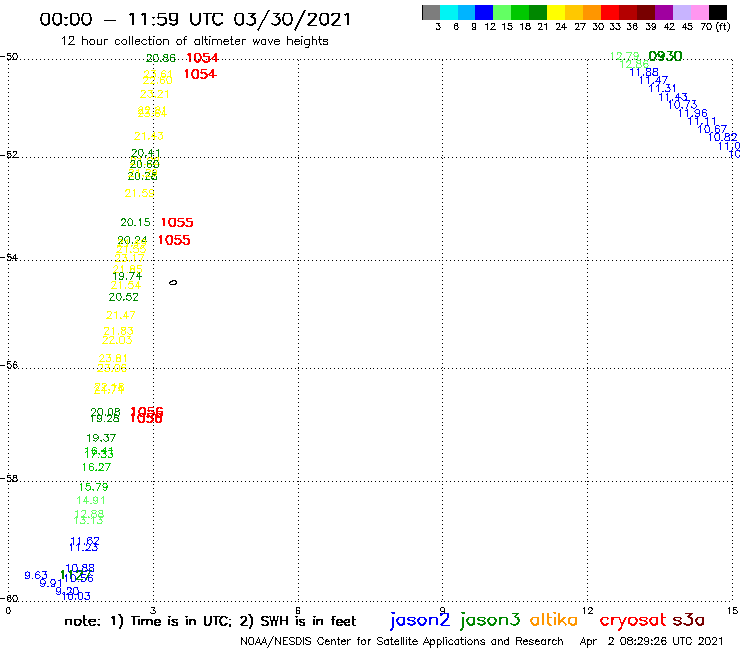Image resolution: width=740 pixels, height=650 pixels.
Task: Click the date range title '00:00 – 11:59 UTC 03/30/2021'
Action: pyautogui.click(x=195, y=19)
